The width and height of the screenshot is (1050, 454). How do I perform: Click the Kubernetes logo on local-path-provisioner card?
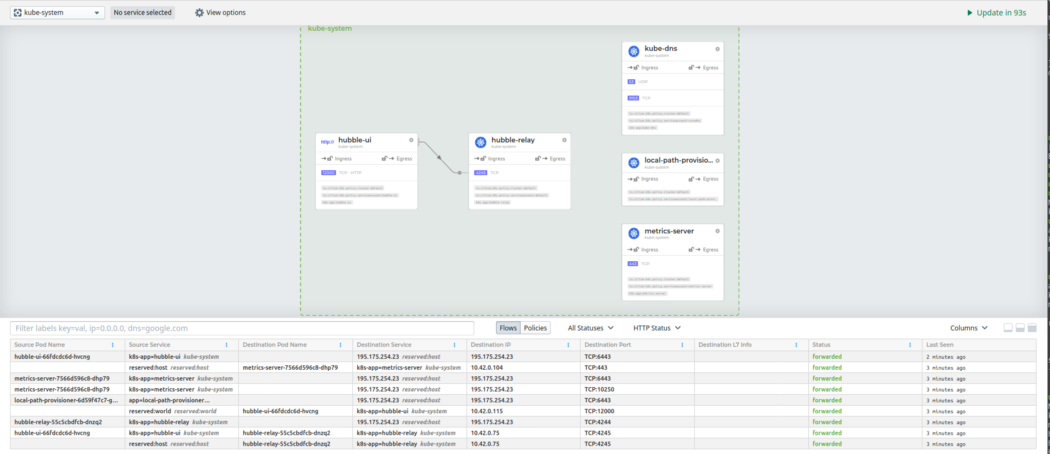pyautogui.click(x=633, y=163)
